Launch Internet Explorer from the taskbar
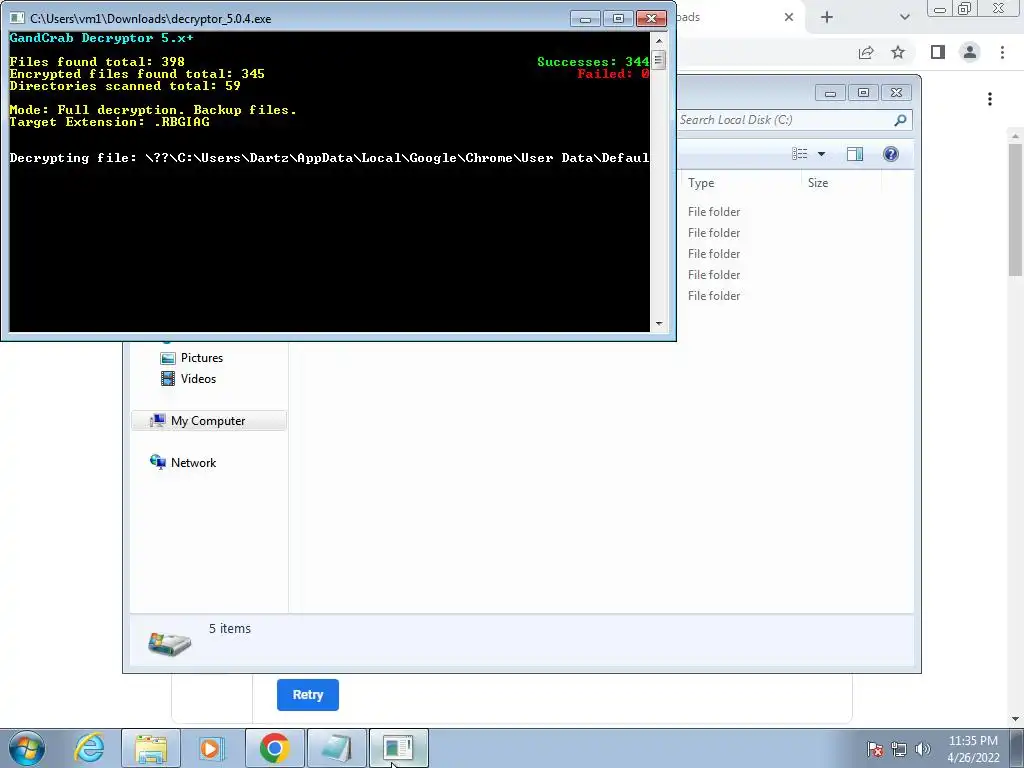 (x=89, y=748)
